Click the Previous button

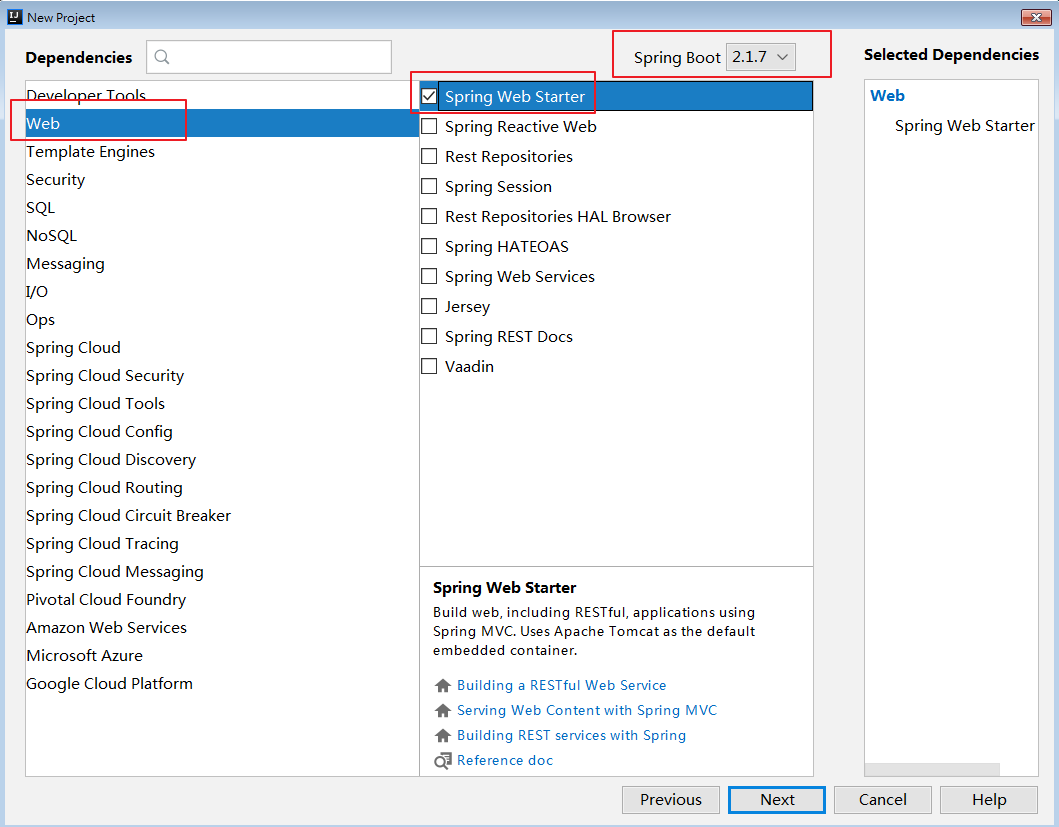click(x=671, y=800)
